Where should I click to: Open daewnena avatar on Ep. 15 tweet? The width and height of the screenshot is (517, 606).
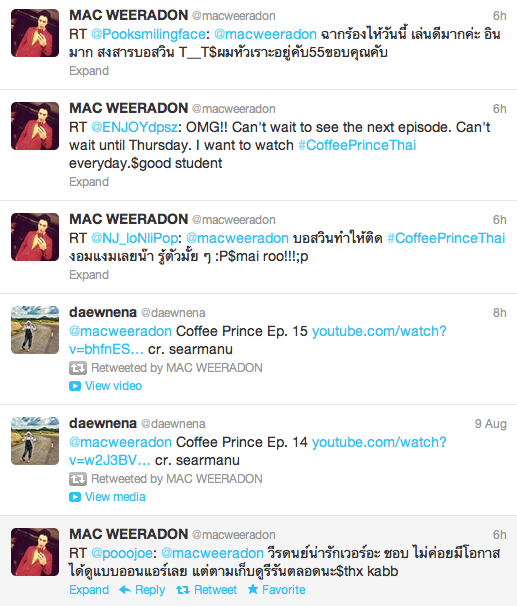point(35,330)
